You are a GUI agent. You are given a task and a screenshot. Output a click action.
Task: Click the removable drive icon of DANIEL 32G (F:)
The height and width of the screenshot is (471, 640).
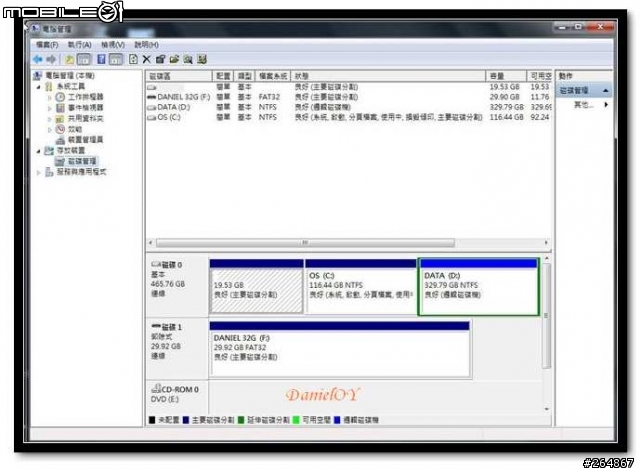tap(151, 97)
